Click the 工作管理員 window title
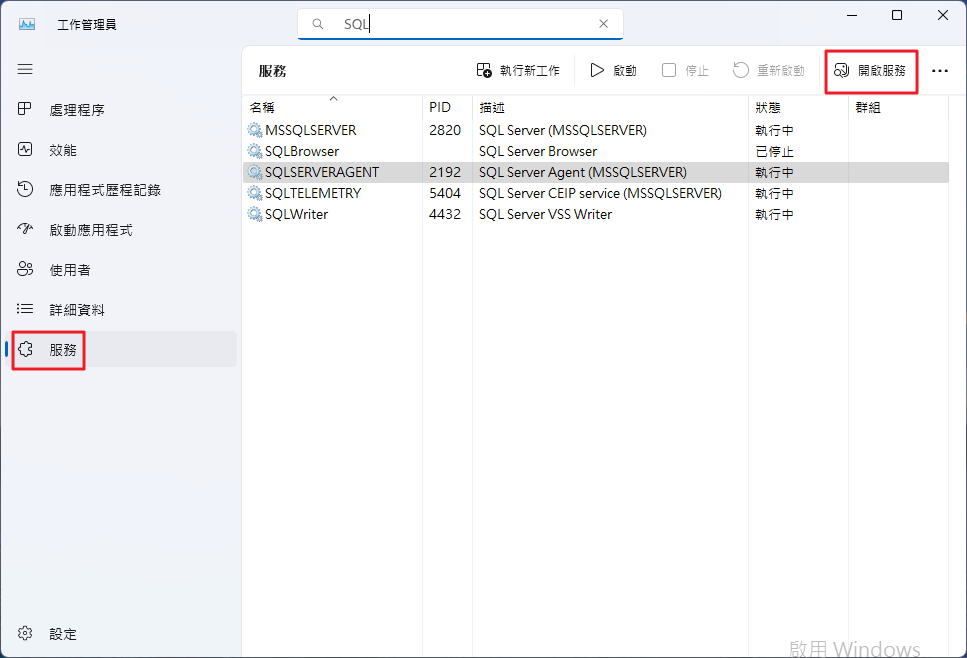This screenshot has height=658, width=967. [87, 25]
